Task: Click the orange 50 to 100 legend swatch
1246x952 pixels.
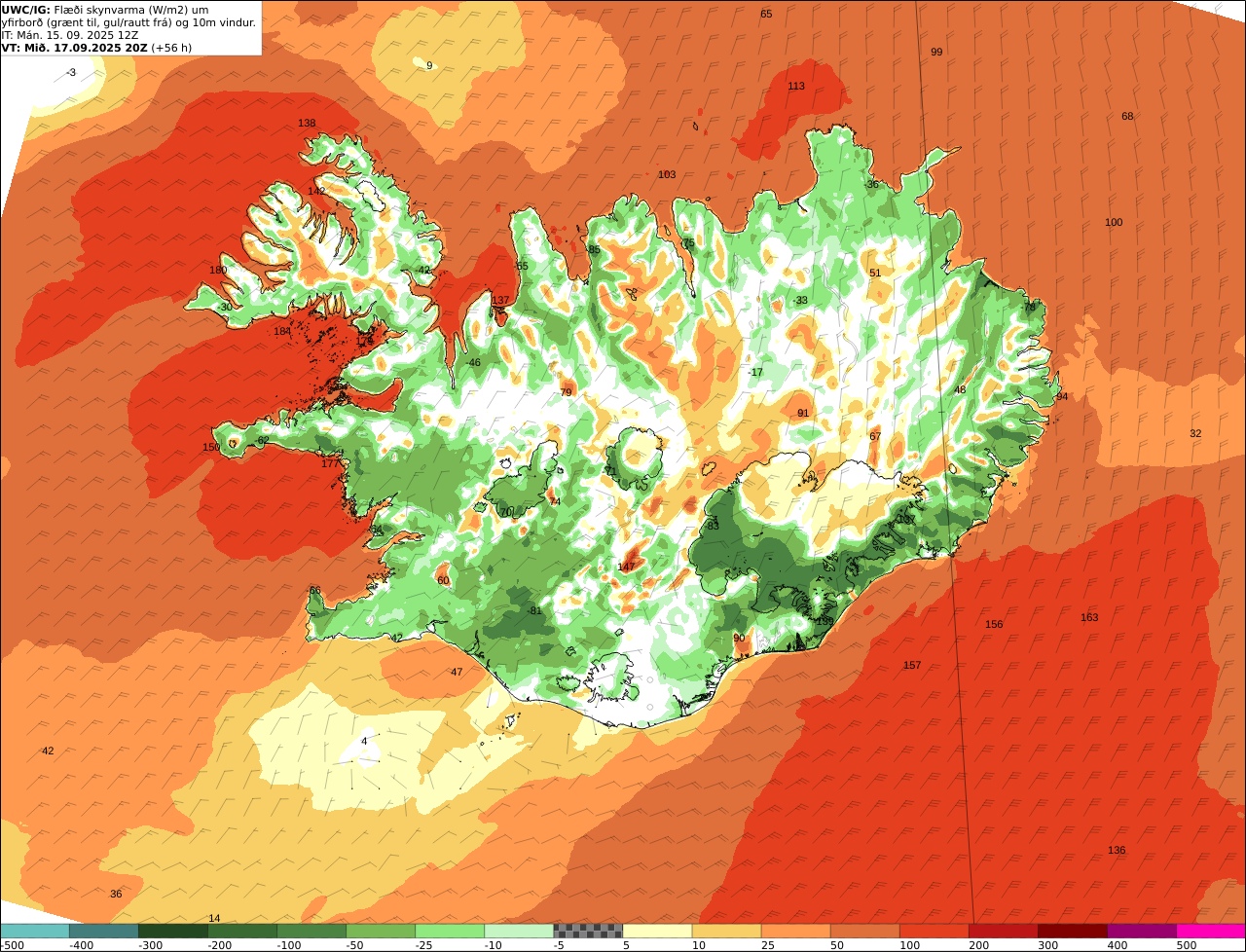Action: click(x=864, y=931)
